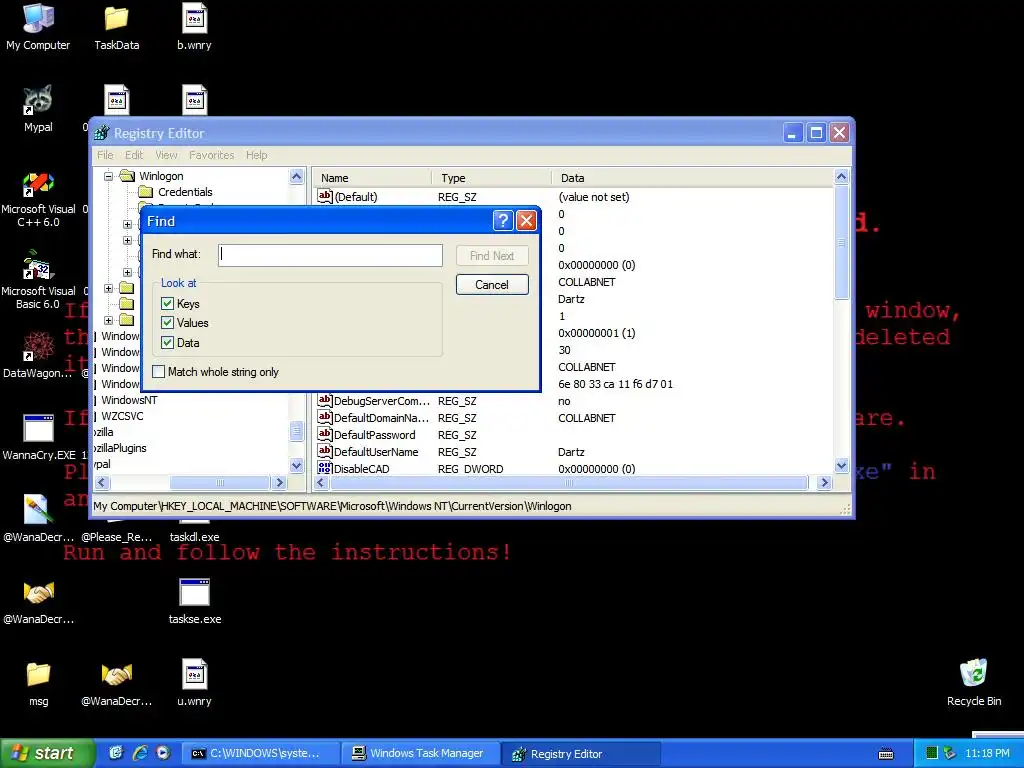This screenshot has height=768, width=1024.
Task: Select the DisableCAD DWORD value icon
Action: 325,468
